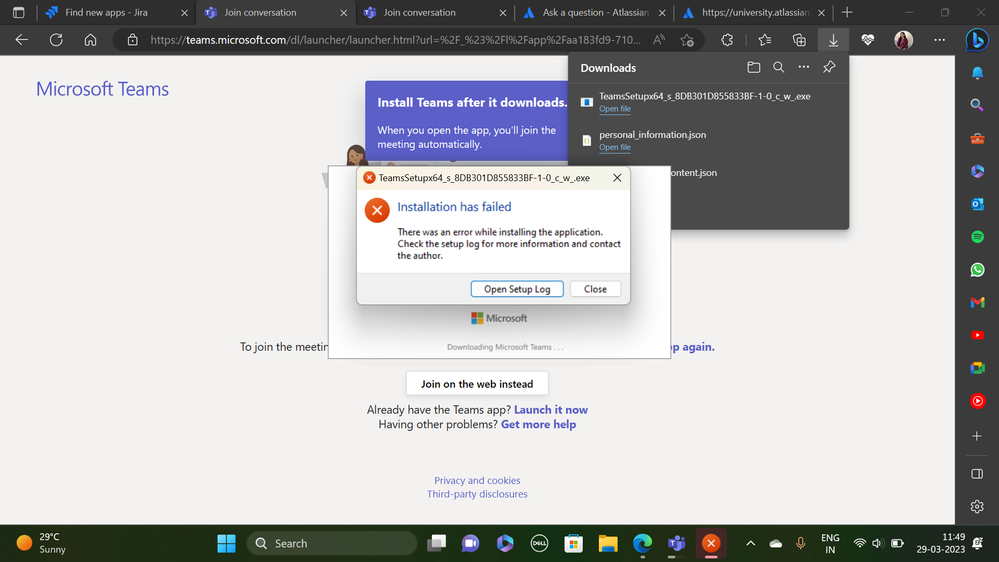
Task: Open the Get more help link
Action: click(538, 424)
